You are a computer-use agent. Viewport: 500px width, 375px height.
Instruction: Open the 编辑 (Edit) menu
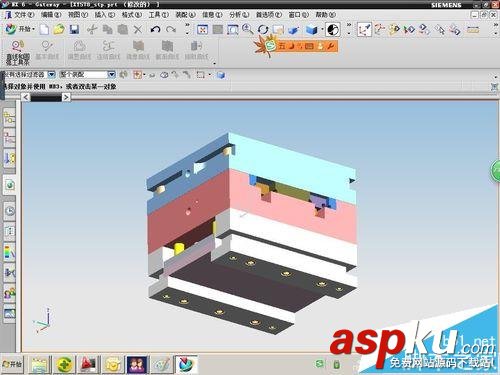[x=51, y=15]
